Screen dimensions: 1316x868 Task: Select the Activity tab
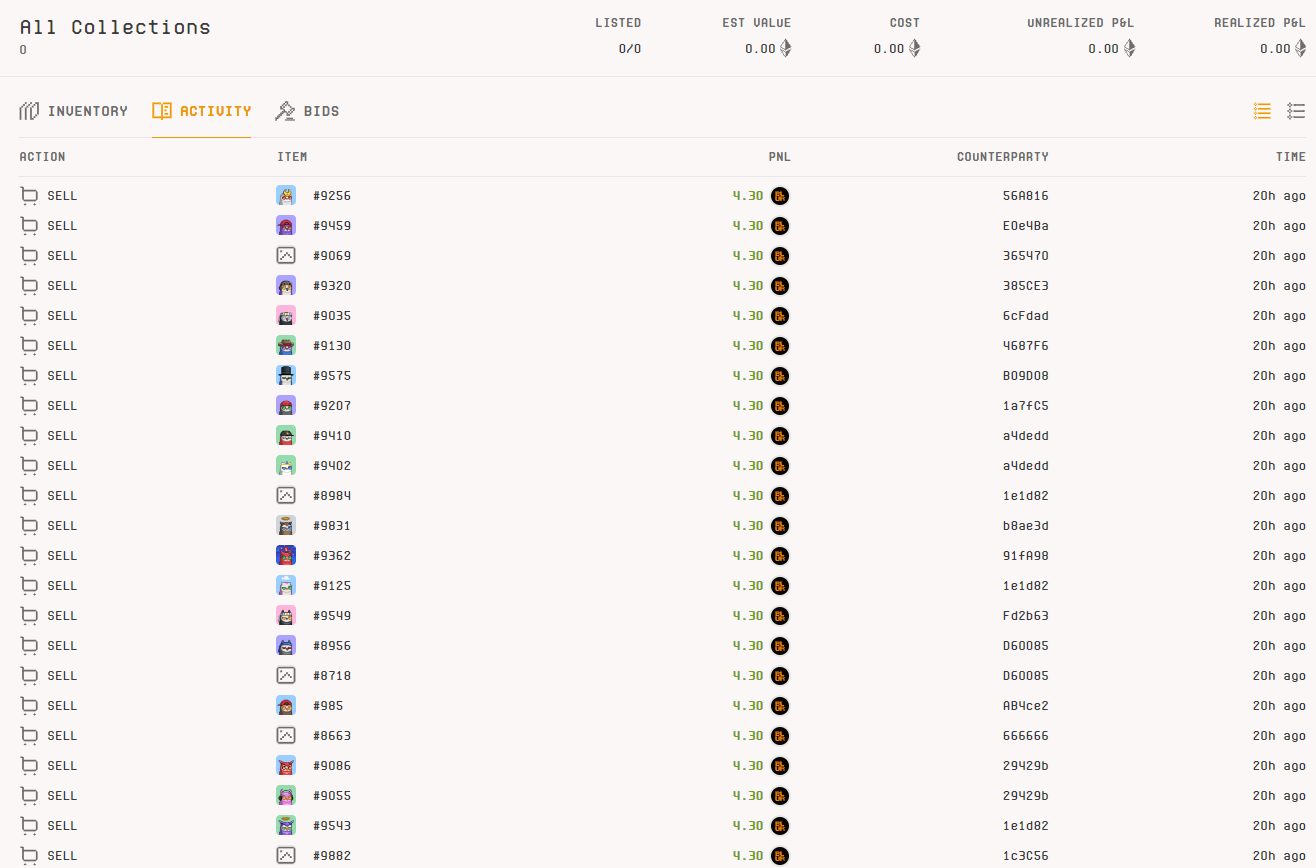[x=201, y=111]
